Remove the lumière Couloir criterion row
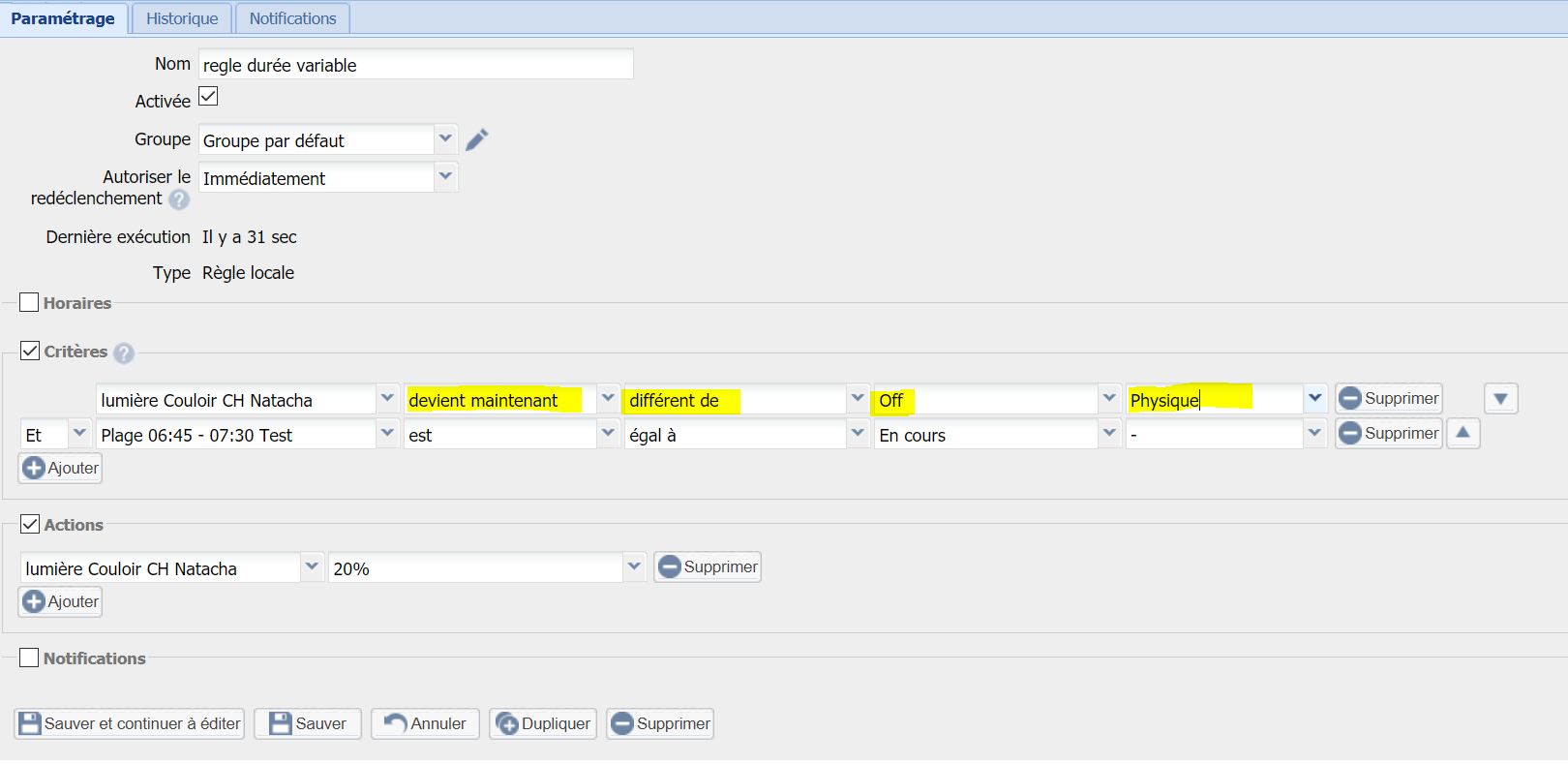The image size is (1568, 765). pos(1388,399)
